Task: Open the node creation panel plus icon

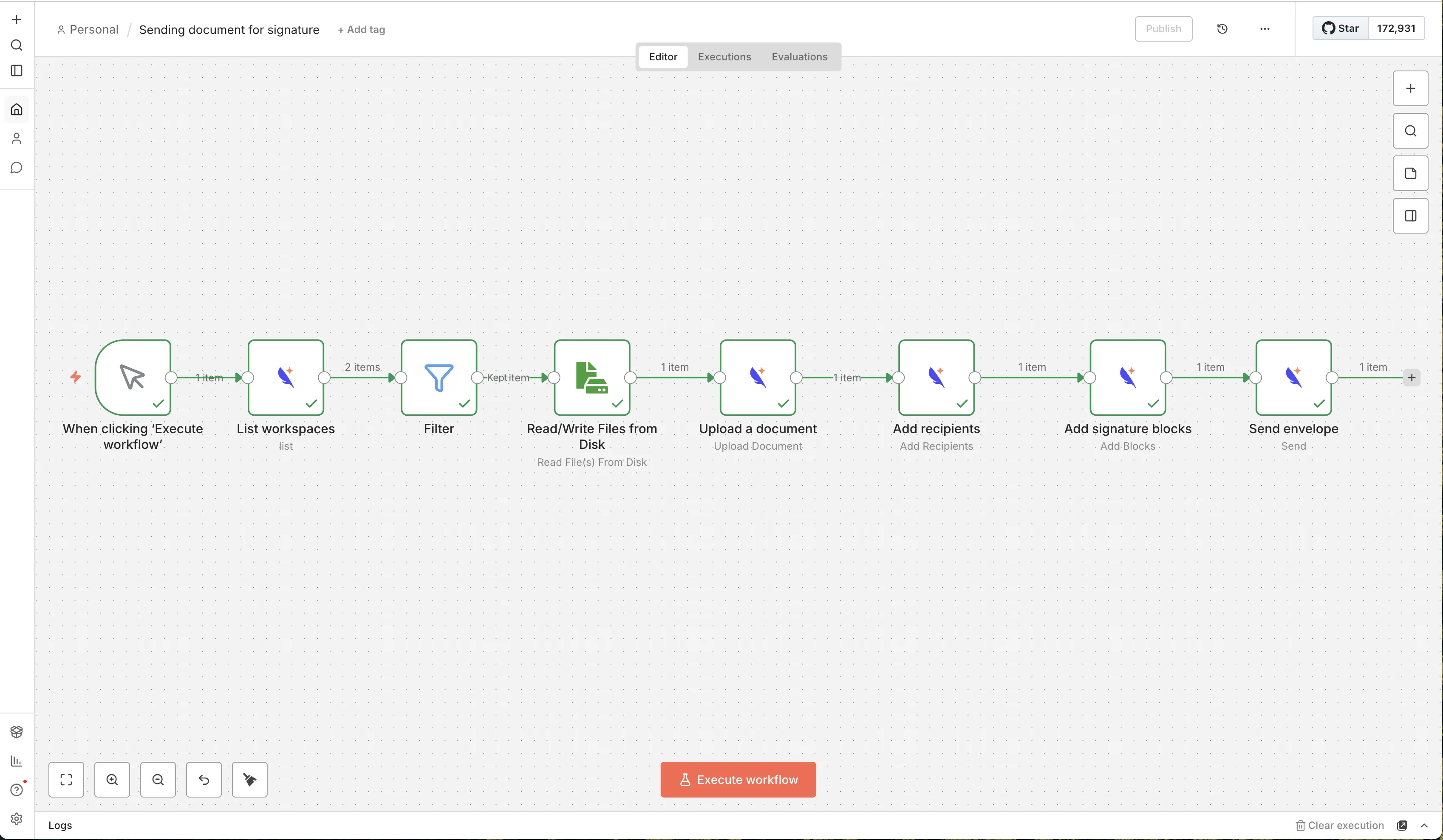Action: pos(1410,88)
